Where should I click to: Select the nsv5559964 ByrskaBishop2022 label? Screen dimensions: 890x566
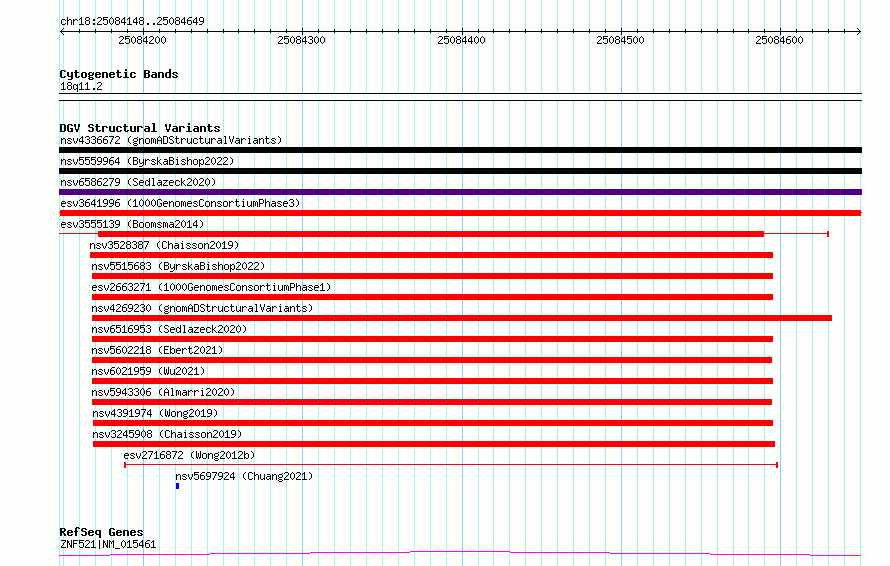tap(147, 161)
